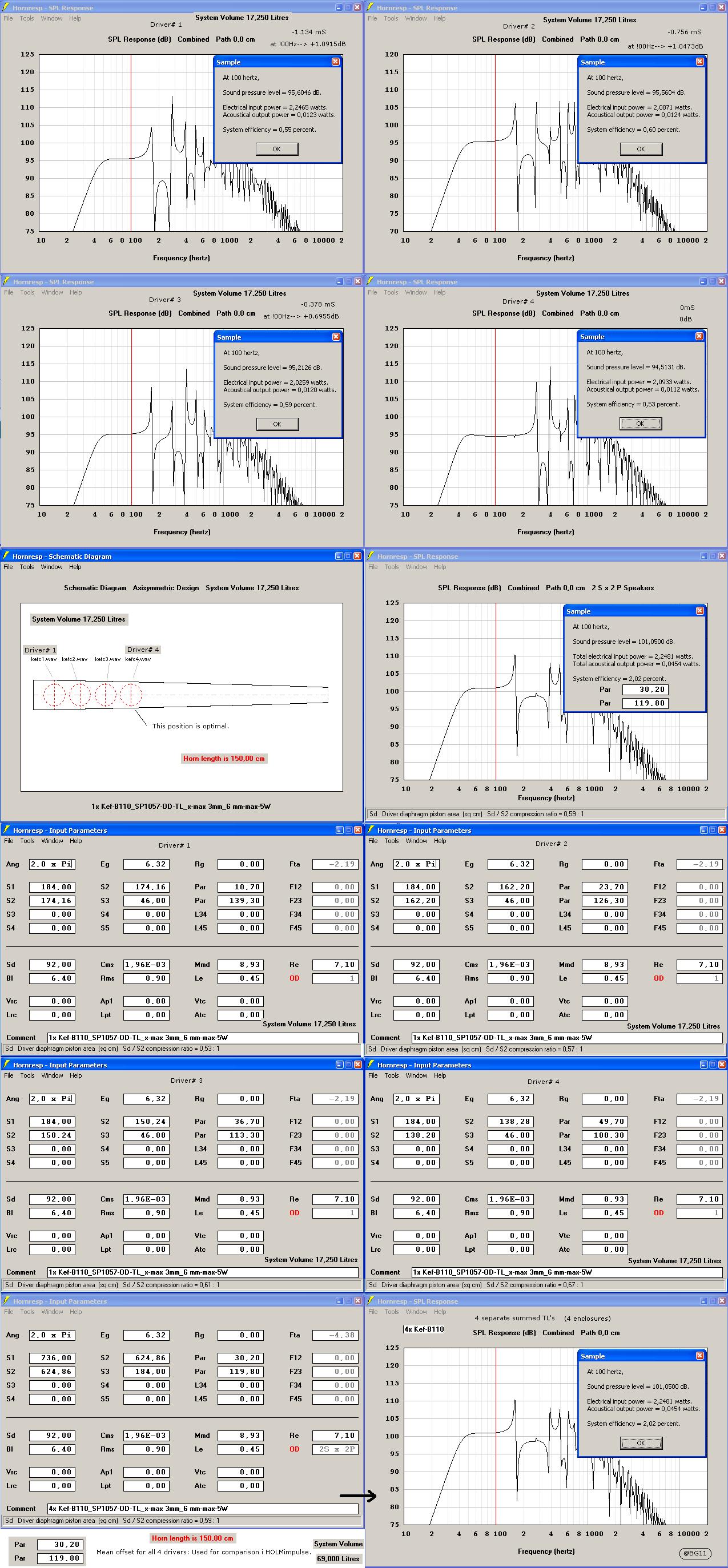
Task: Close the Sample dialog in the Driver# 3 SPL window
Action: tap(336, 337)
